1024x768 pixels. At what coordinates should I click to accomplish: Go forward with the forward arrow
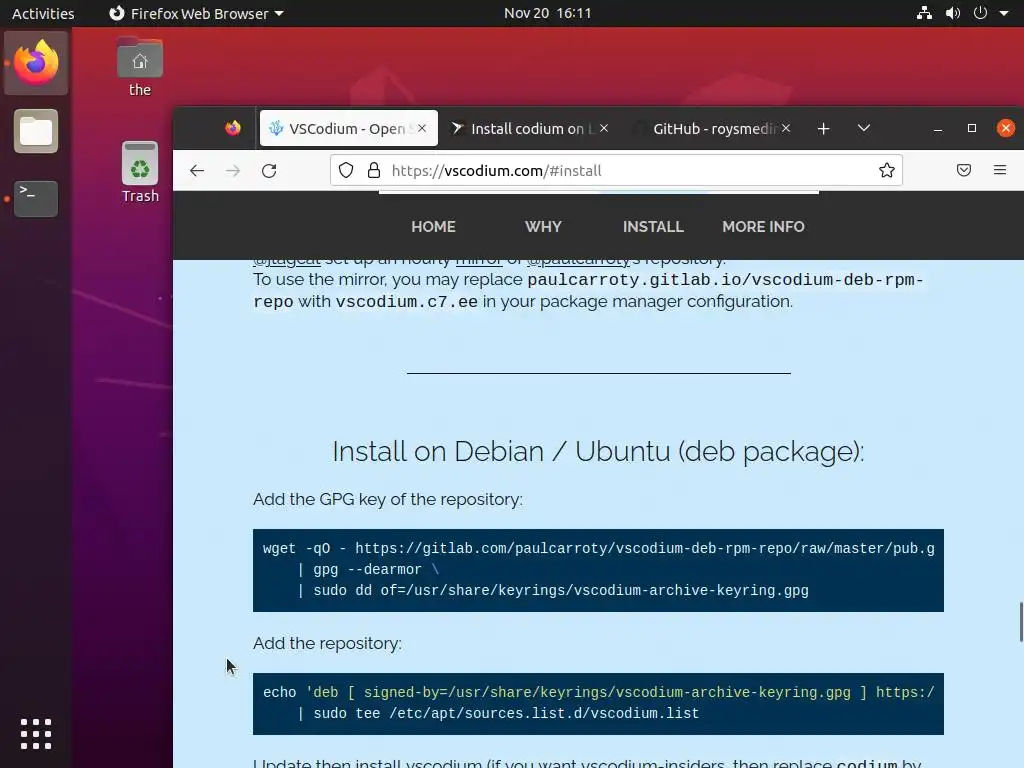(x=233, y=170)
